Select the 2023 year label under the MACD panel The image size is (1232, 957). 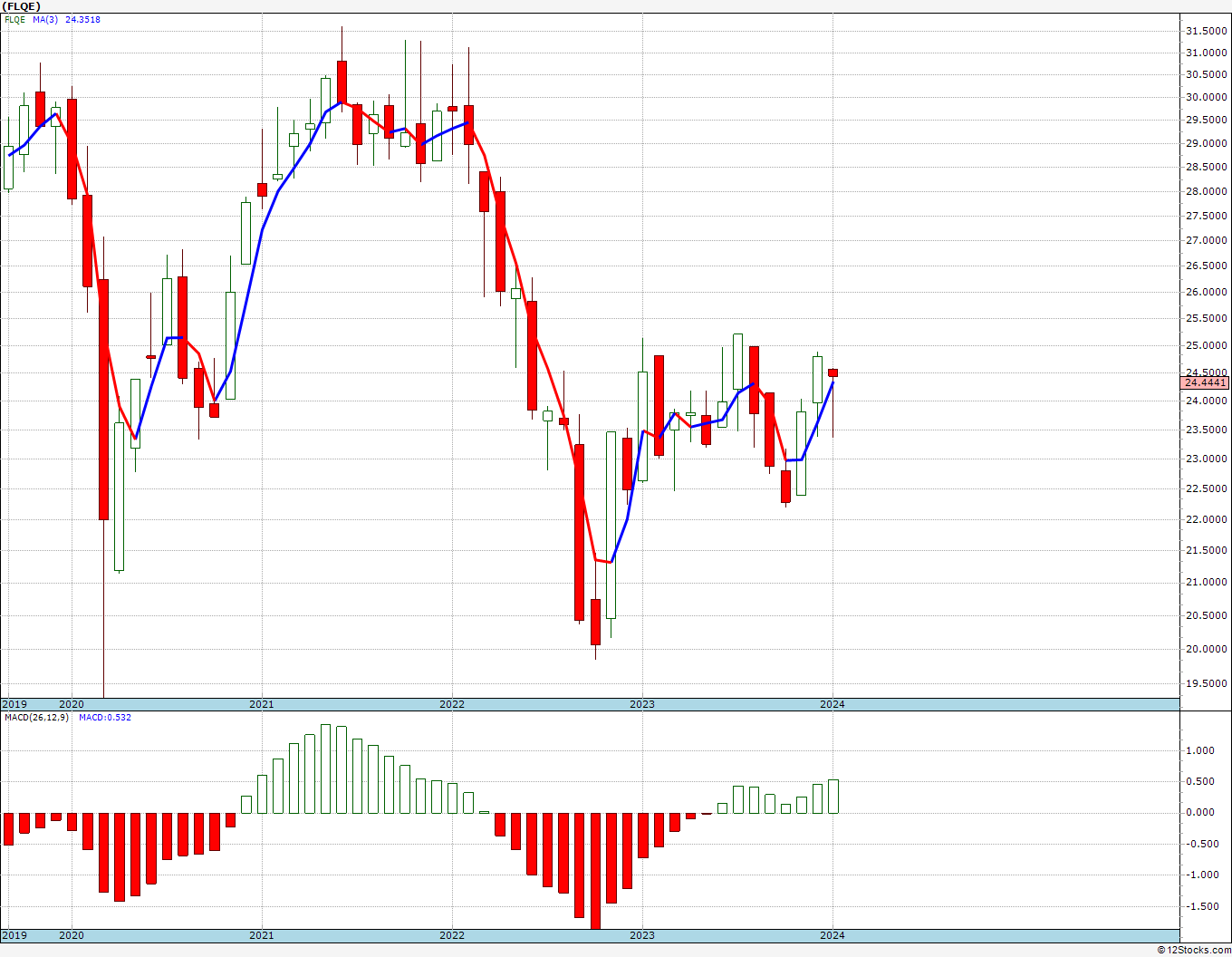[x=642, y=935]
